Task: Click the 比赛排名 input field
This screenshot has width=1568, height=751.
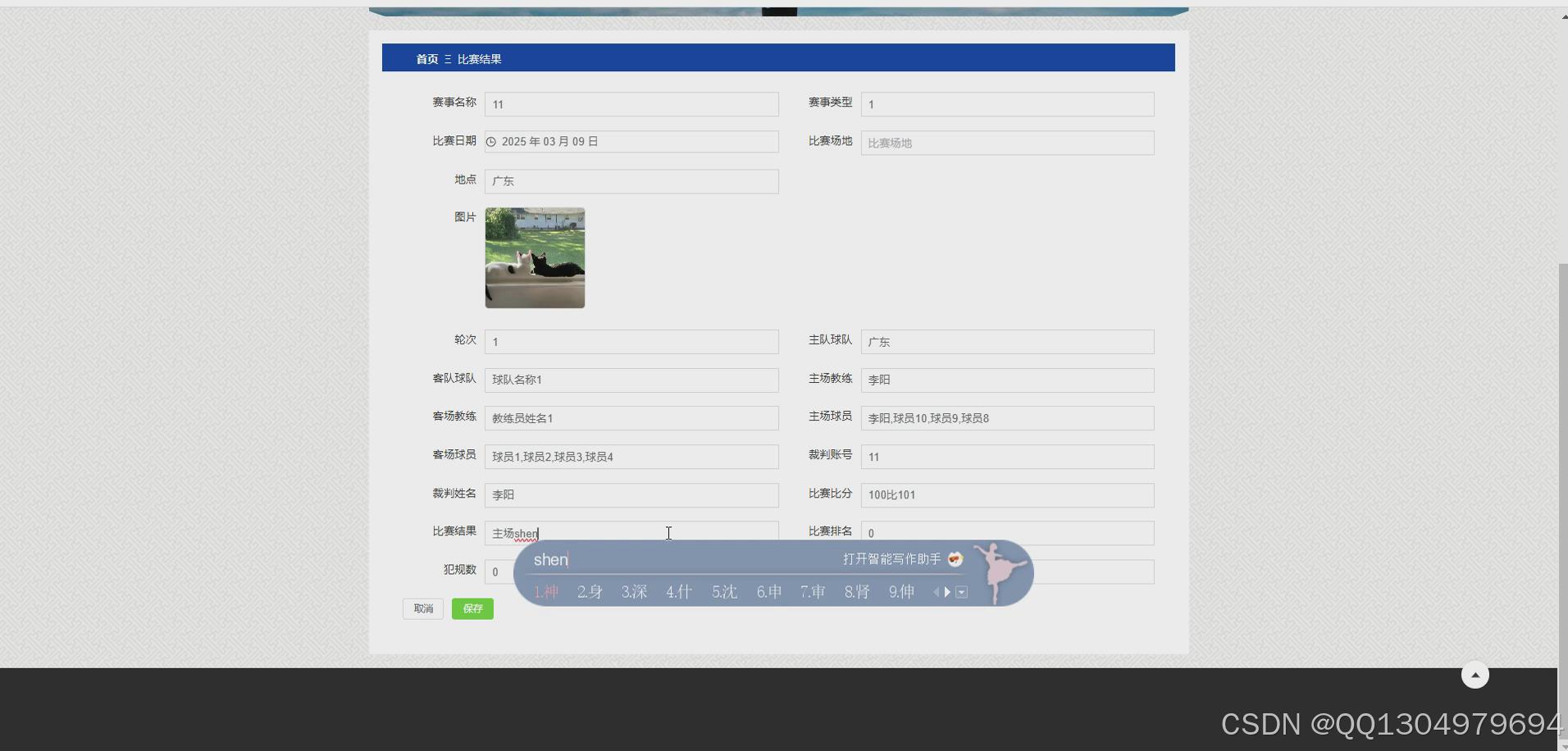Action: [1007, 533]
